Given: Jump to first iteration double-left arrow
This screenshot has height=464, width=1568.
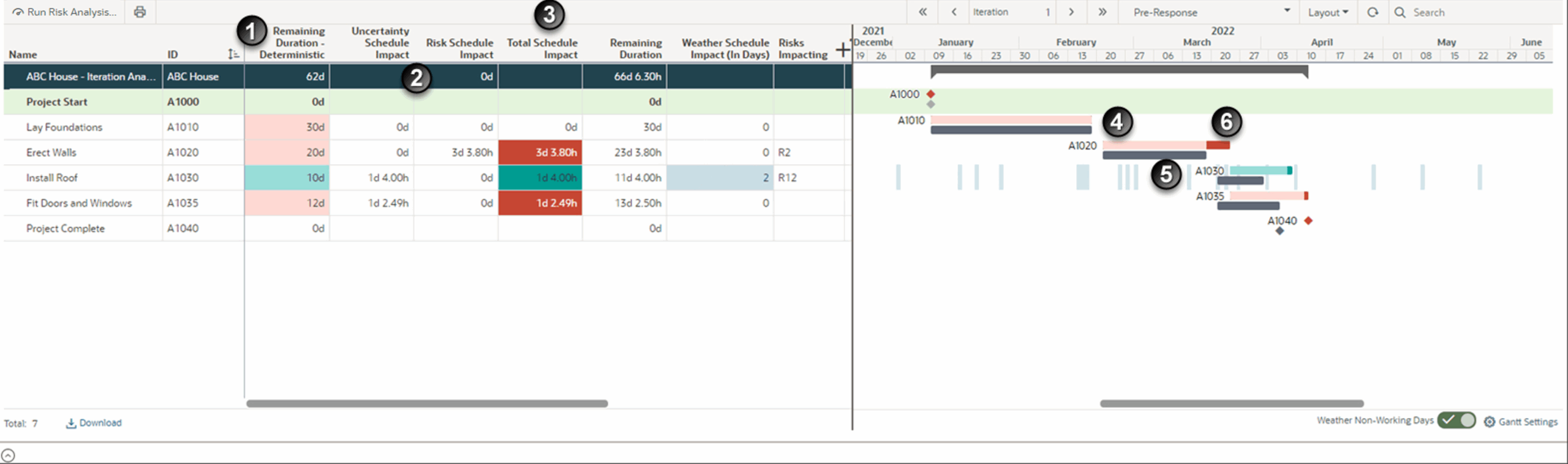Looking at the screenshot, I should coord(922,12).
